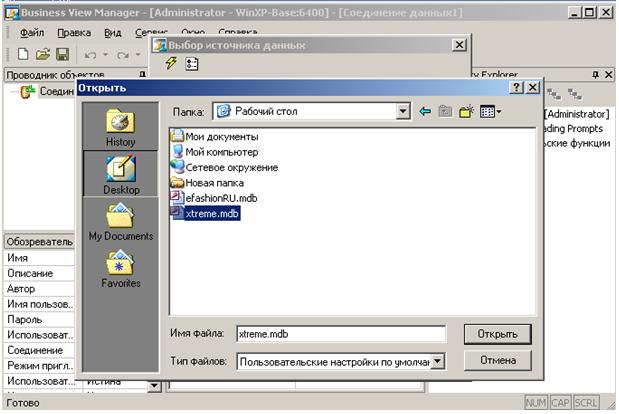The image size is (619, 414).
Task: Click the New document toolbar icon
Action: pyautogui.click(x=23, y=54)
